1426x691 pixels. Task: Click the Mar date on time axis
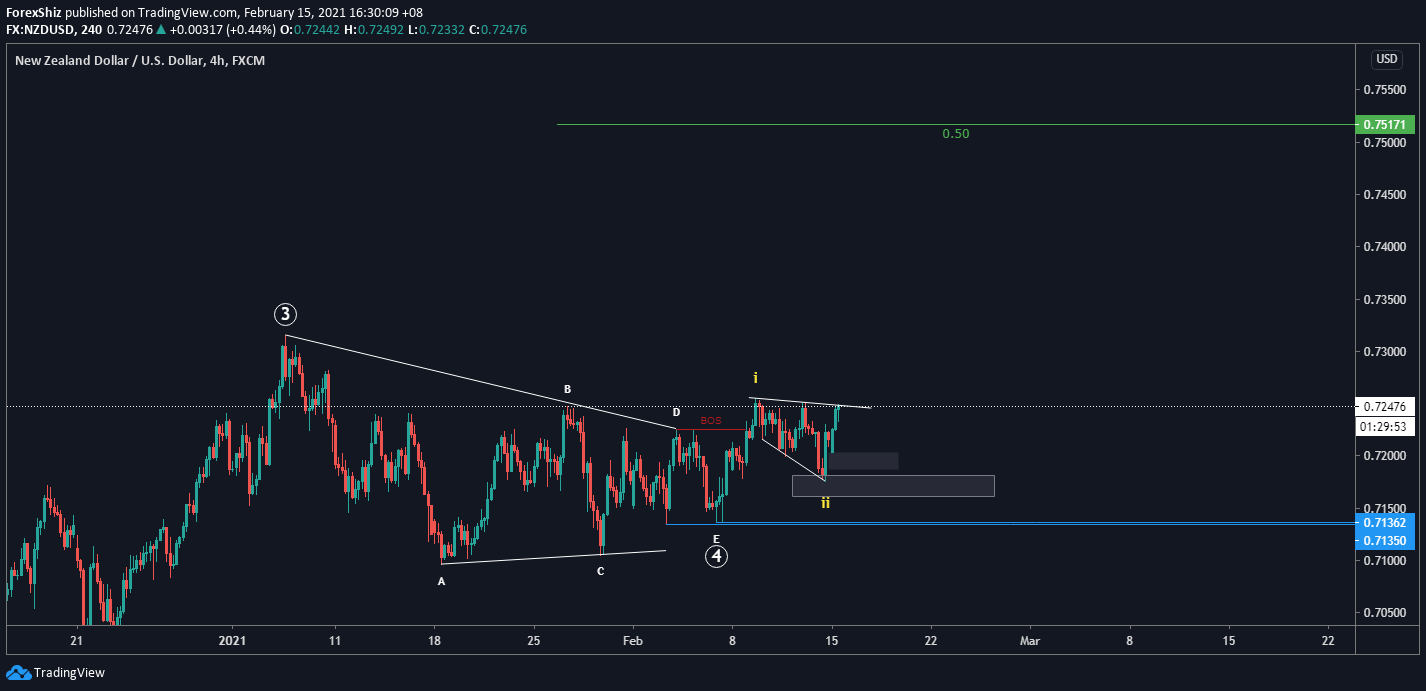1029,640
